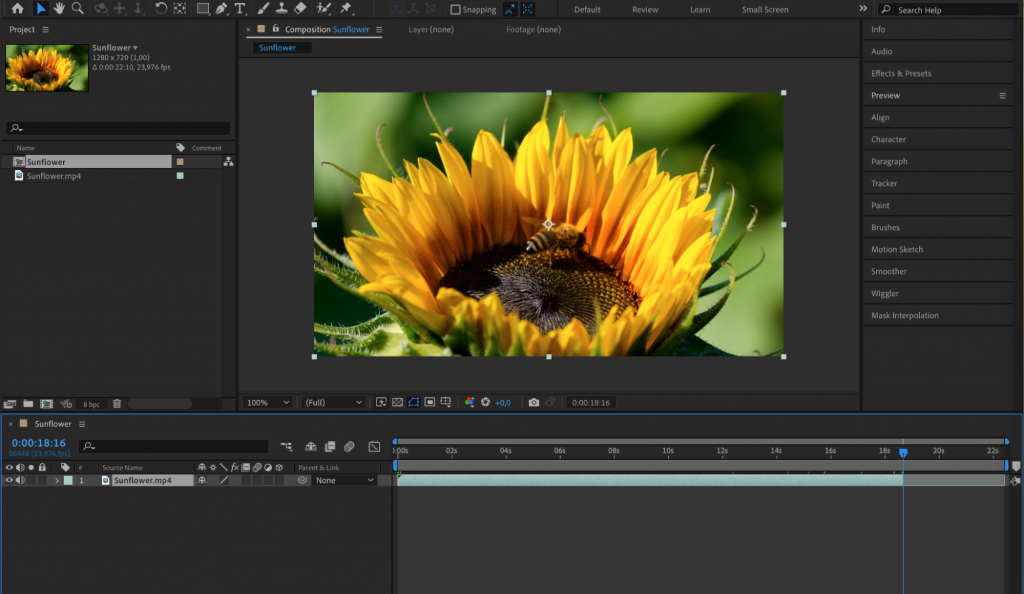Expand the Sunflower.mp4 layer properties
Image resolution: width=1024 pixels, height=594 pixels.
(x=57, y=480)
